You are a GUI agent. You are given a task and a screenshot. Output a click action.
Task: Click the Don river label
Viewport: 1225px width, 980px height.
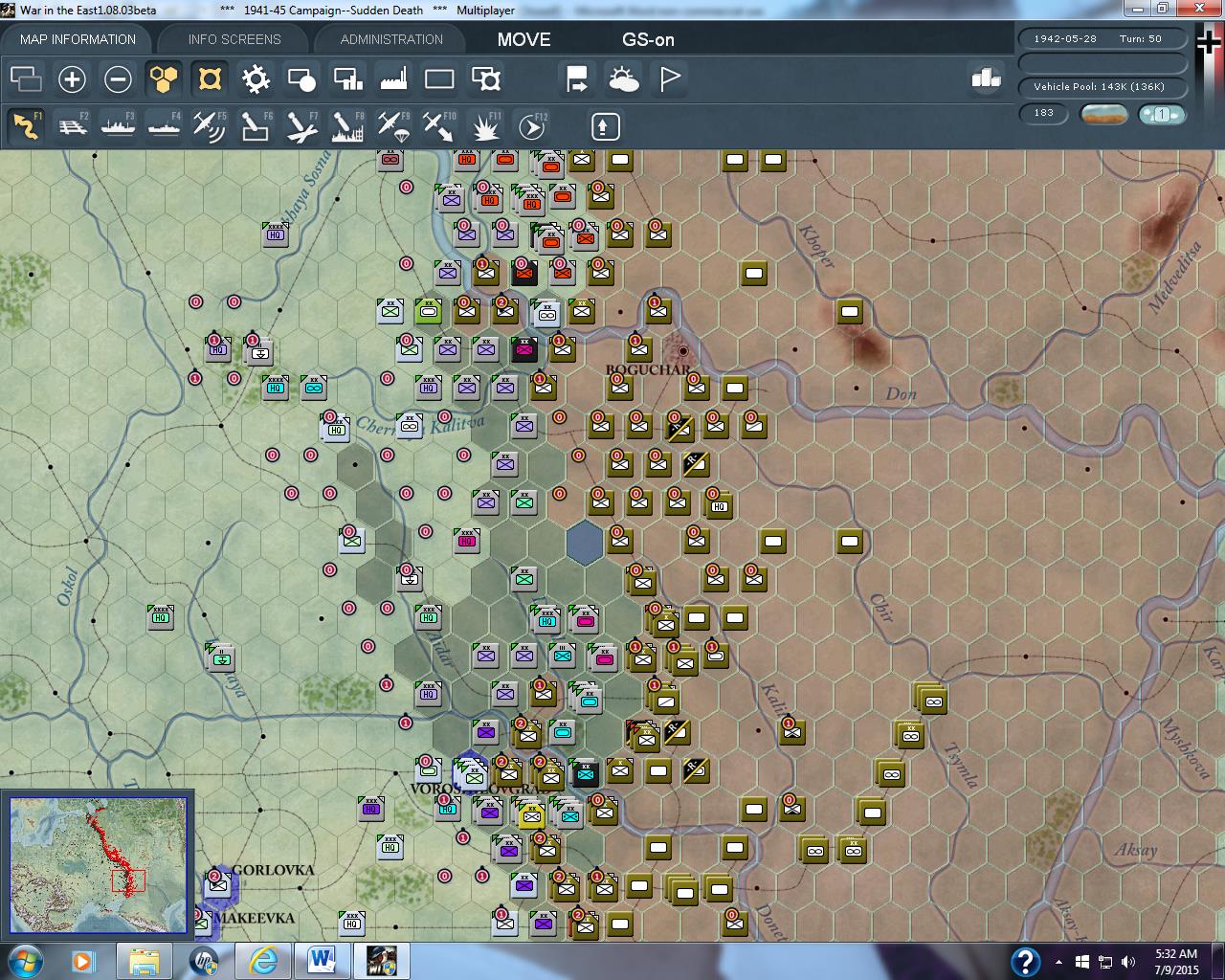click(901, 393)
